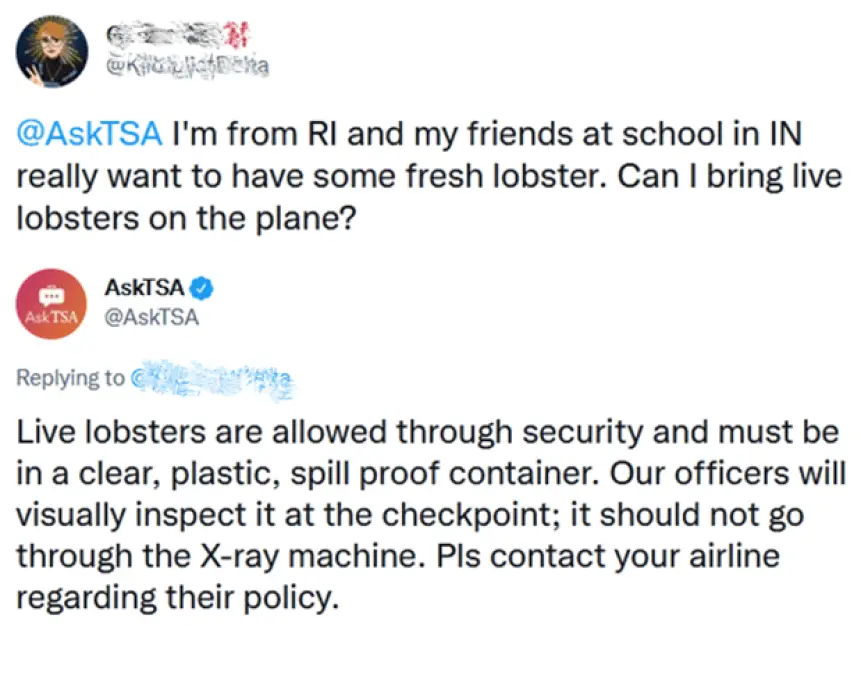The image size is (861, 679).
Task: Open the bold AskTSA display name
Action: pyautogui.click(x=144, y=288)
